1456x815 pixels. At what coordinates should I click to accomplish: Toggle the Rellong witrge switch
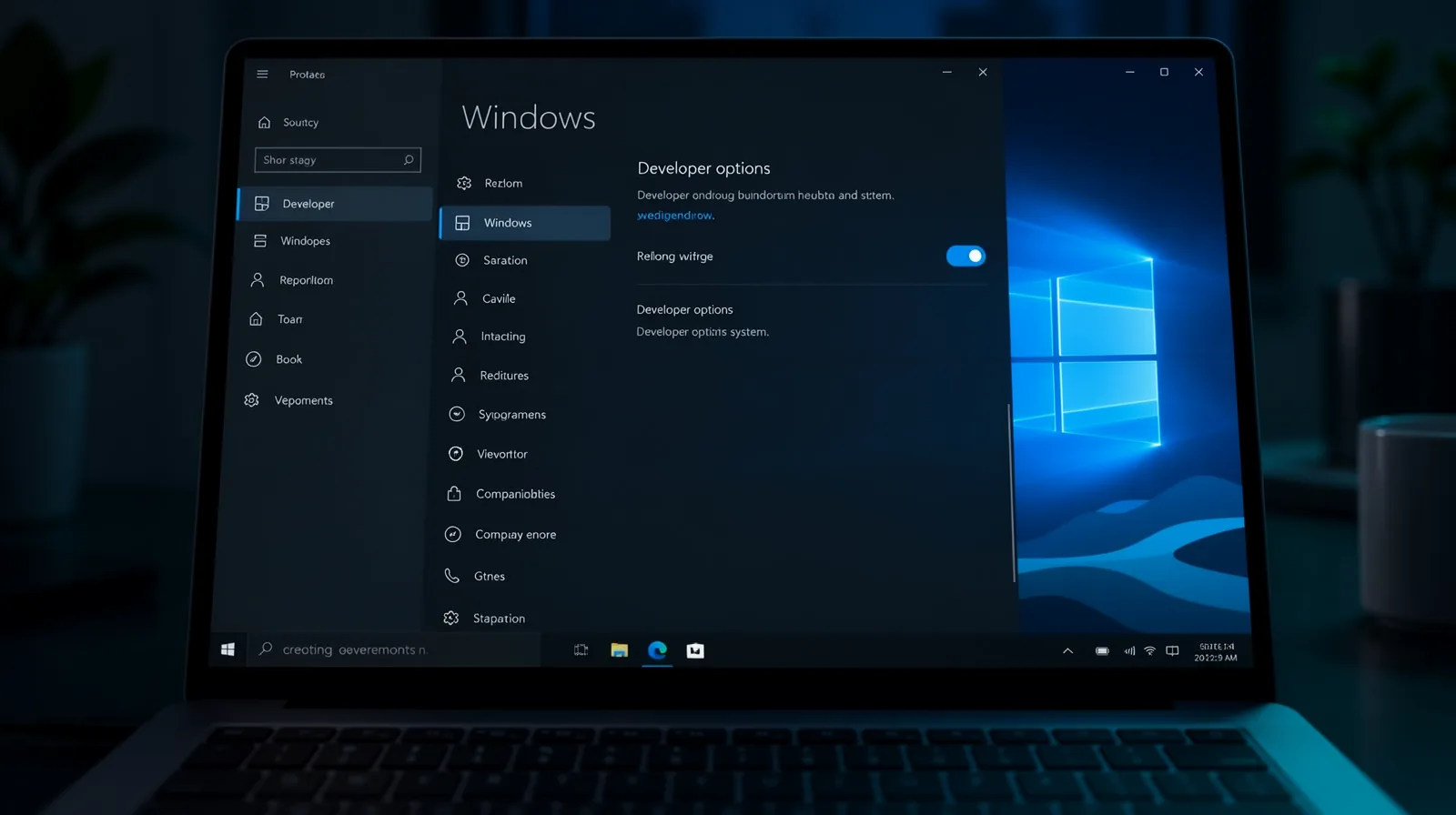click(966, 257)
